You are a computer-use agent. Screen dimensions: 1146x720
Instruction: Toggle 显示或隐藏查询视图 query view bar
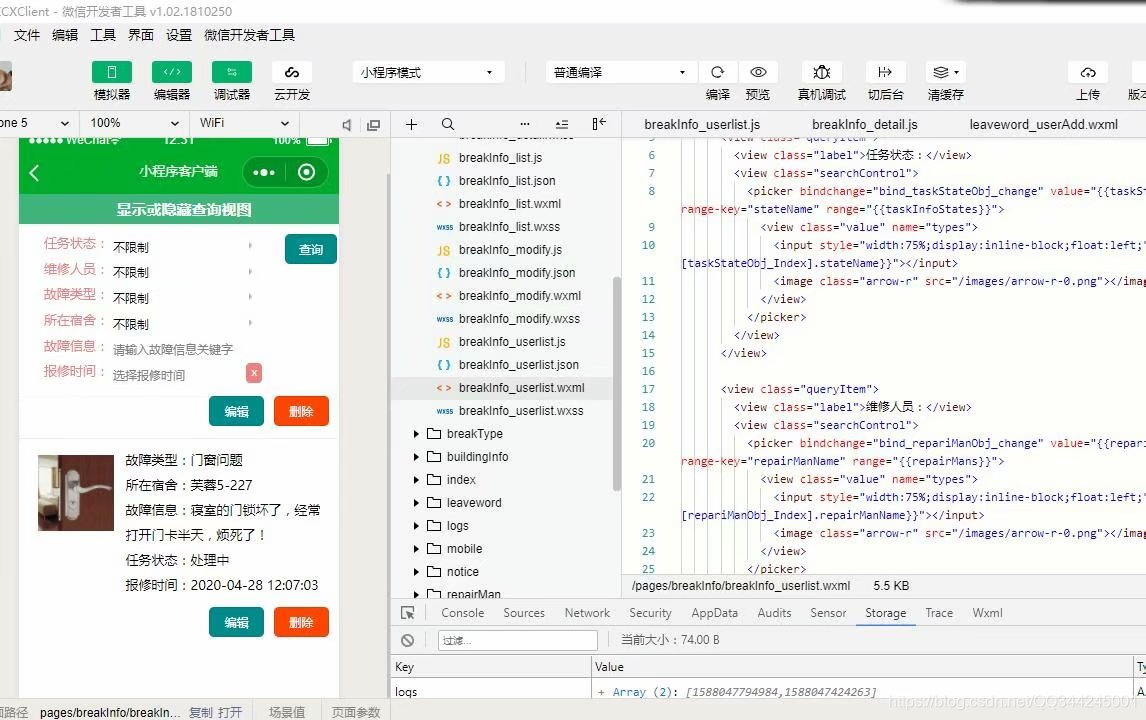[x=179, y=210]
